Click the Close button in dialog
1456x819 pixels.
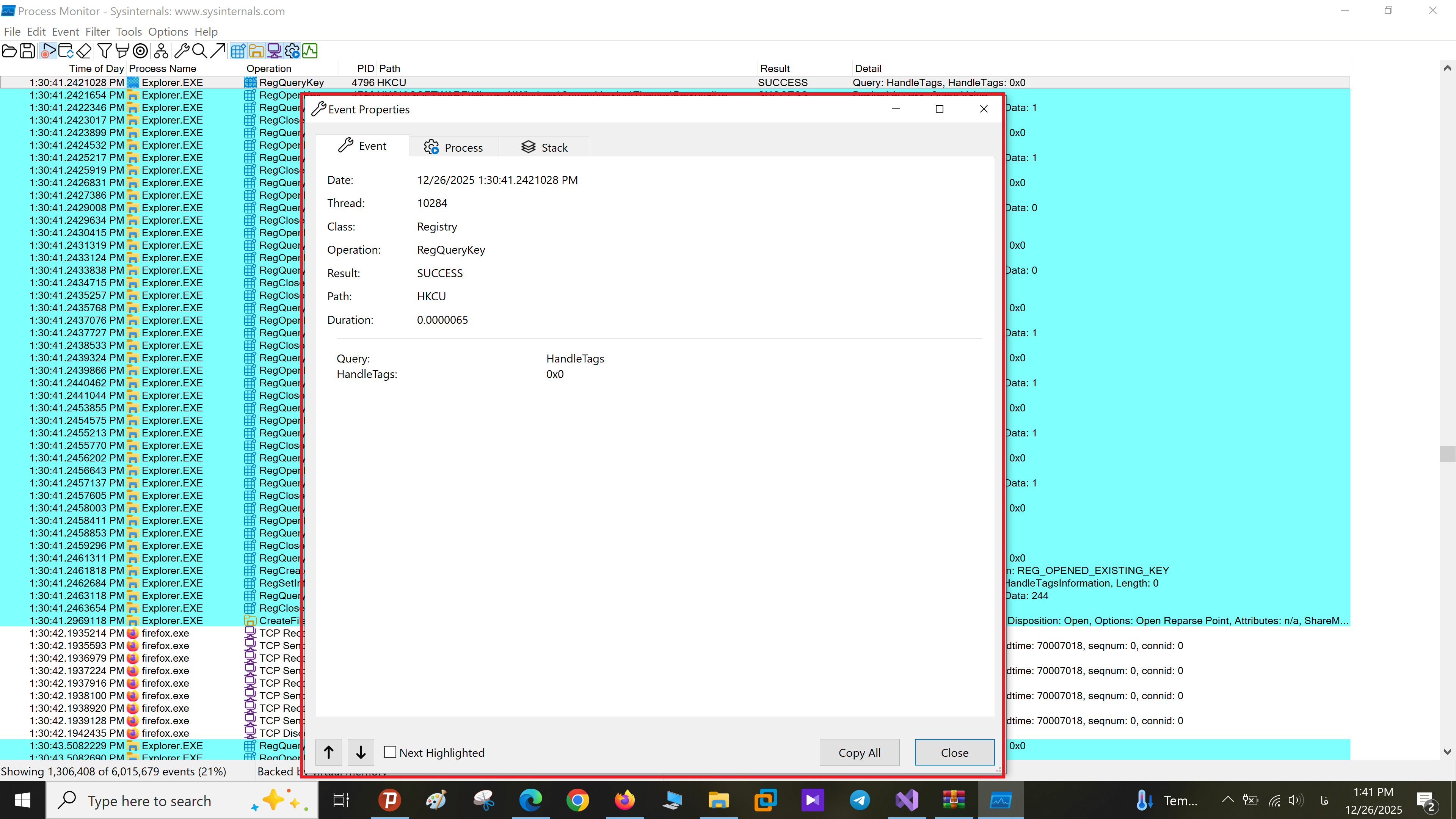click(954, 752)
